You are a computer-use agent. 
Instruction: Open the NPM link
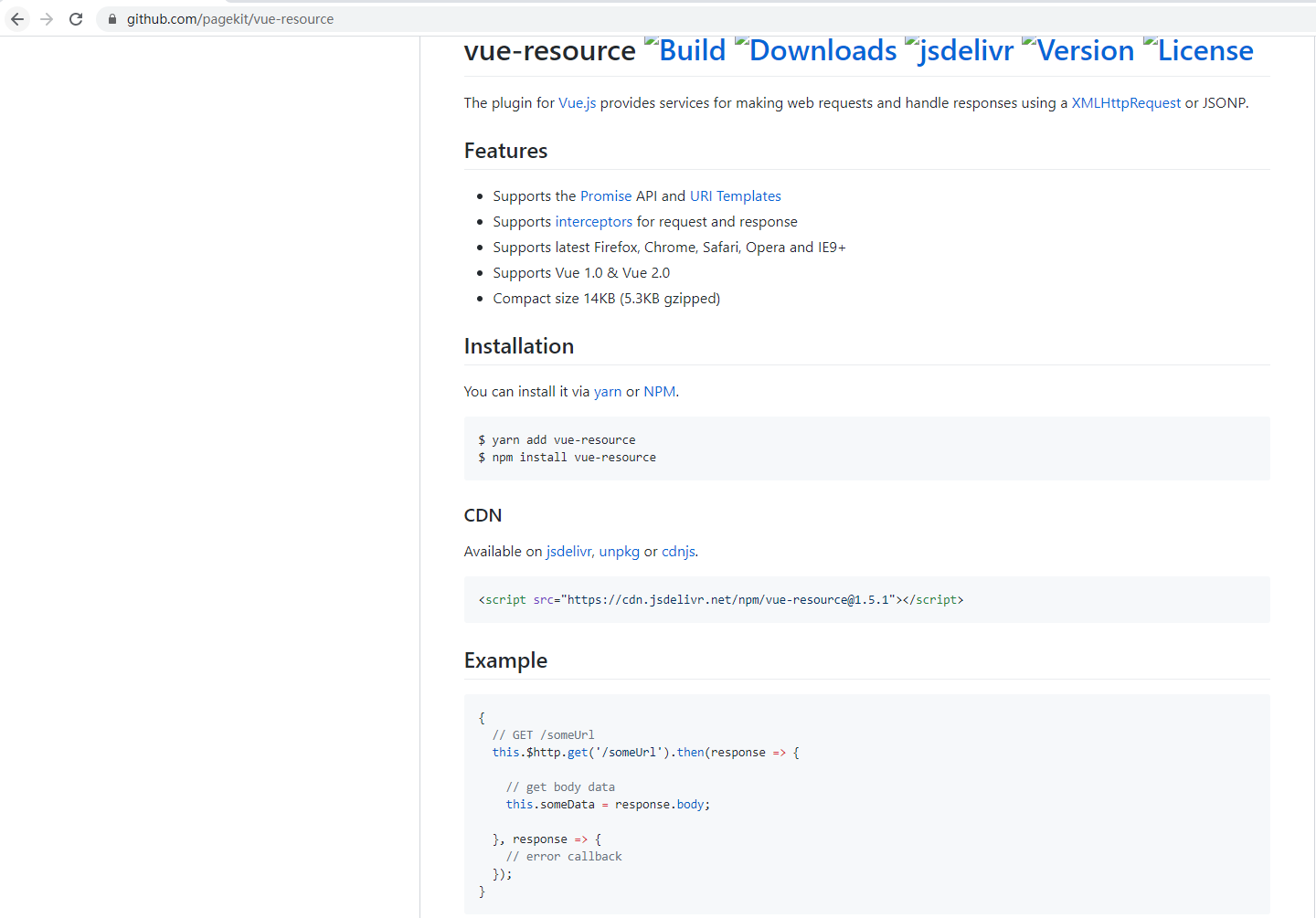(x=660, y=392)
